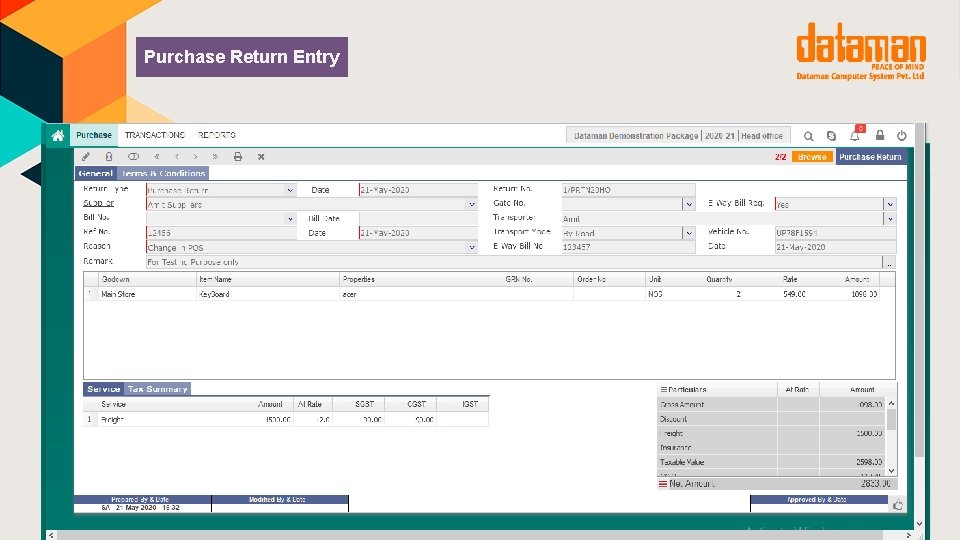Expand the Transport Mode dropdown
This screenshot has width=960, height=540.
click(x=689, y=233)
